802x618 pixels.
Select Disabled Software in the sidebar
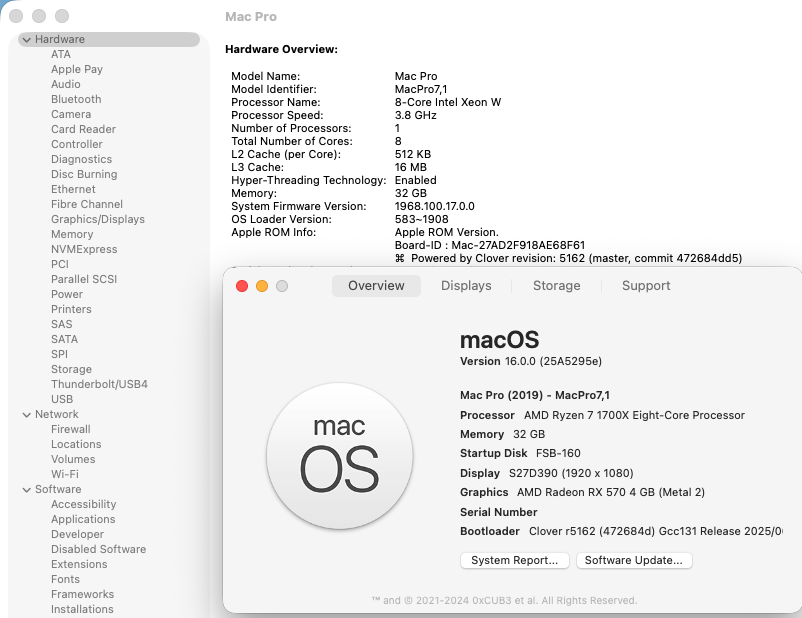98,549
